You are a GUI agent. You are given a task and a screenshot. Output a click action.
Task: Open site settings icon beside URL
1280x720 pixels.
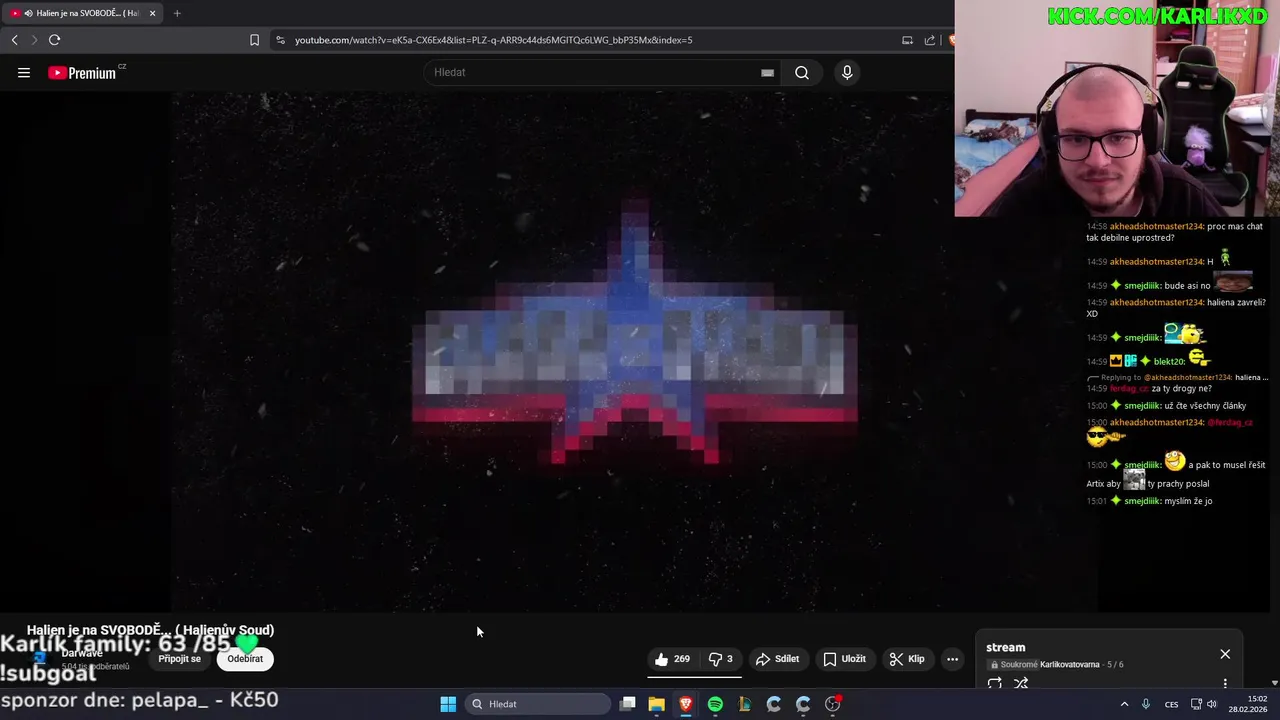click(x=280, y=40)
